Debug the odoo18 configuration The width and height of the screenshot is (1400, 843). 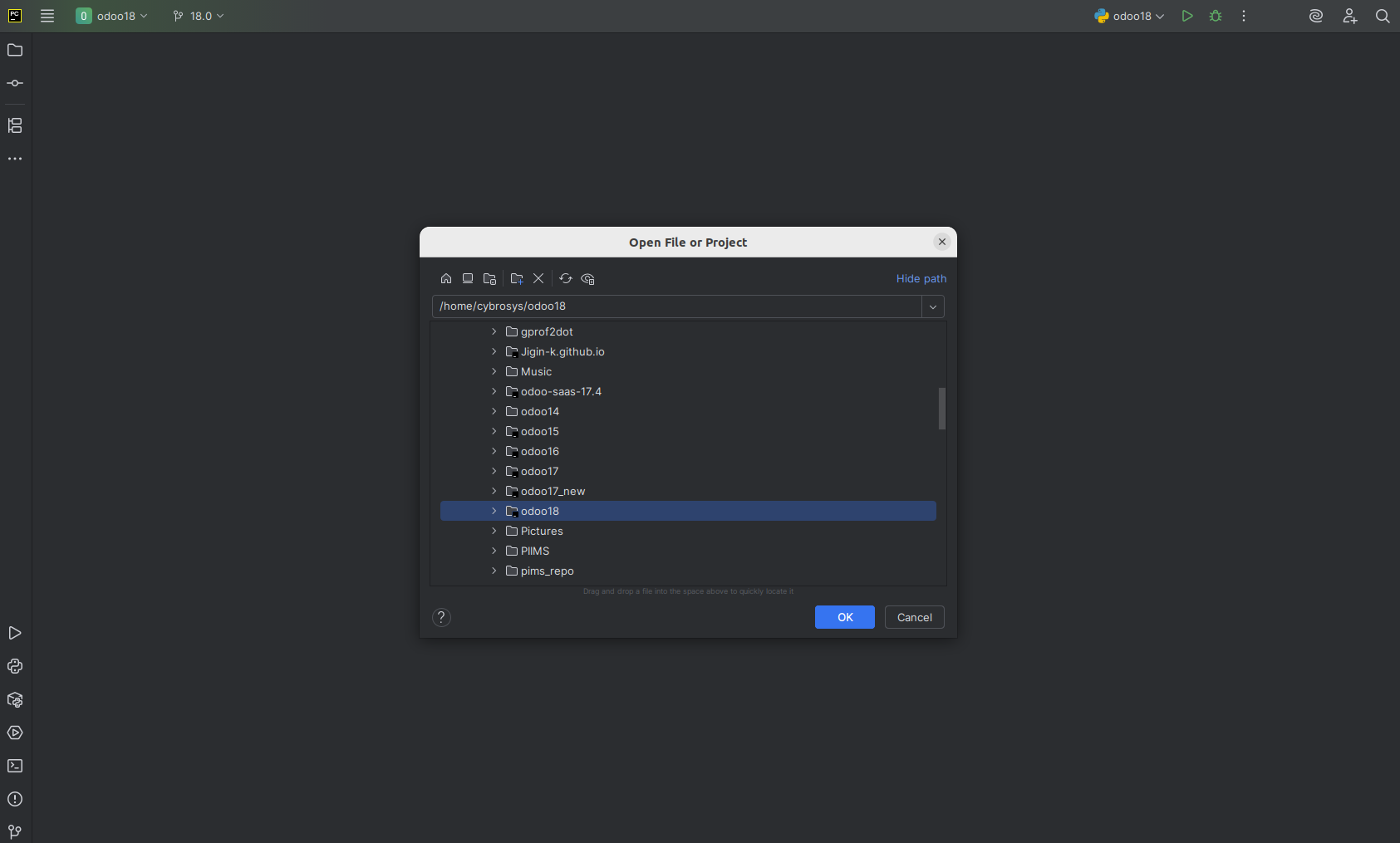1216,16
